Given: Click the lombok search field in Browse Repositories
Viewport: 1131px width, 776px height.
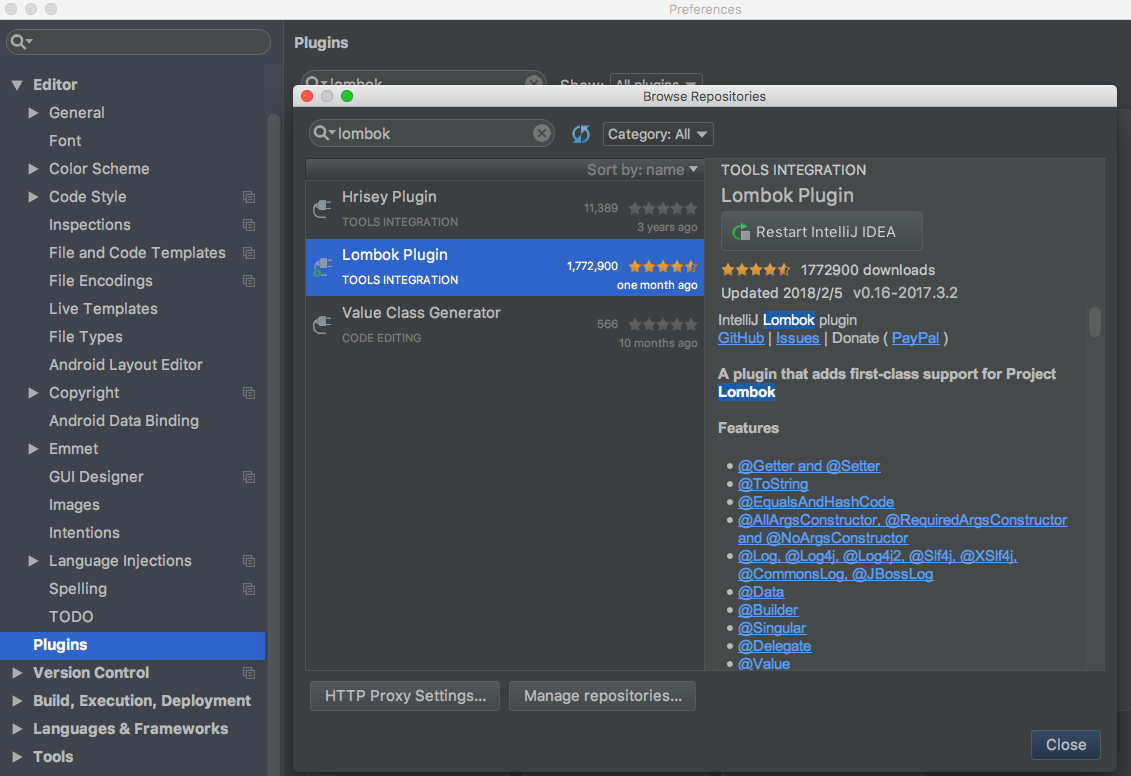Looking at the screenshot, I should (x=431, y=133).
